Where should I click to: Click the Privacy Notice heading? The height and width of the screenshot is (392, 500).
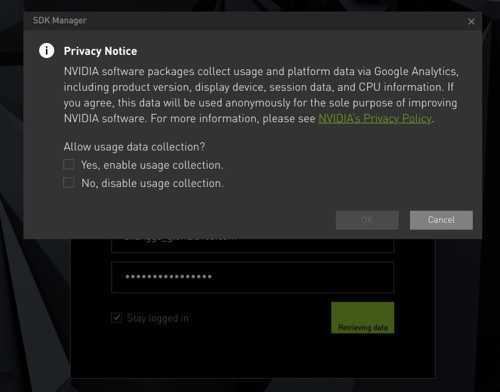[100, 51]
